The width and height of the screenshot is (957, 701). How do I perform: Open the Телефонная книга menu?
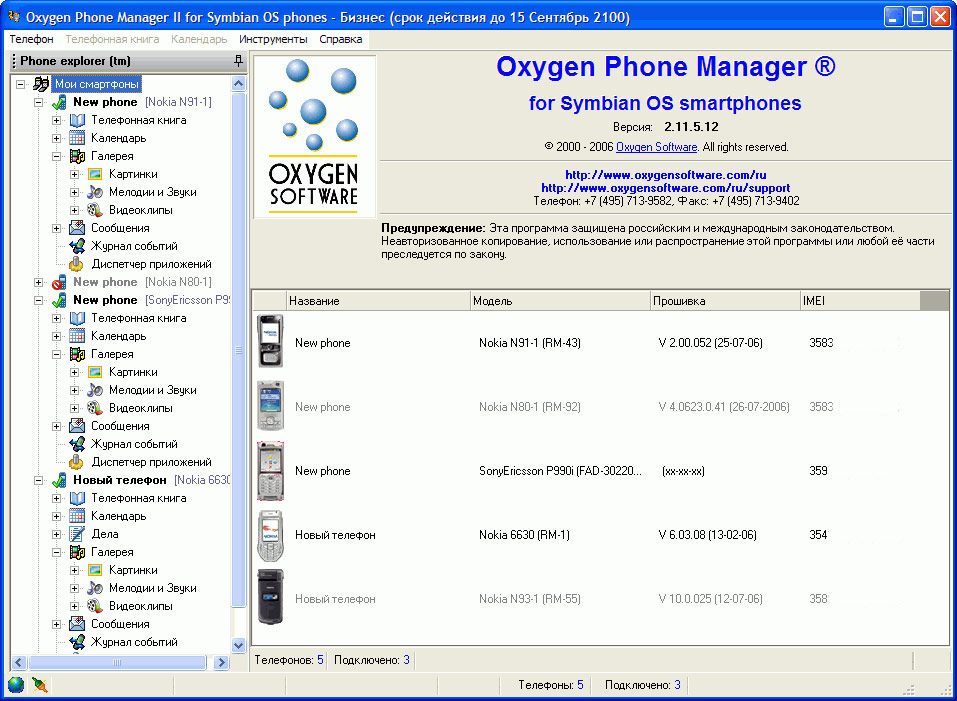(x=112, y=39)
